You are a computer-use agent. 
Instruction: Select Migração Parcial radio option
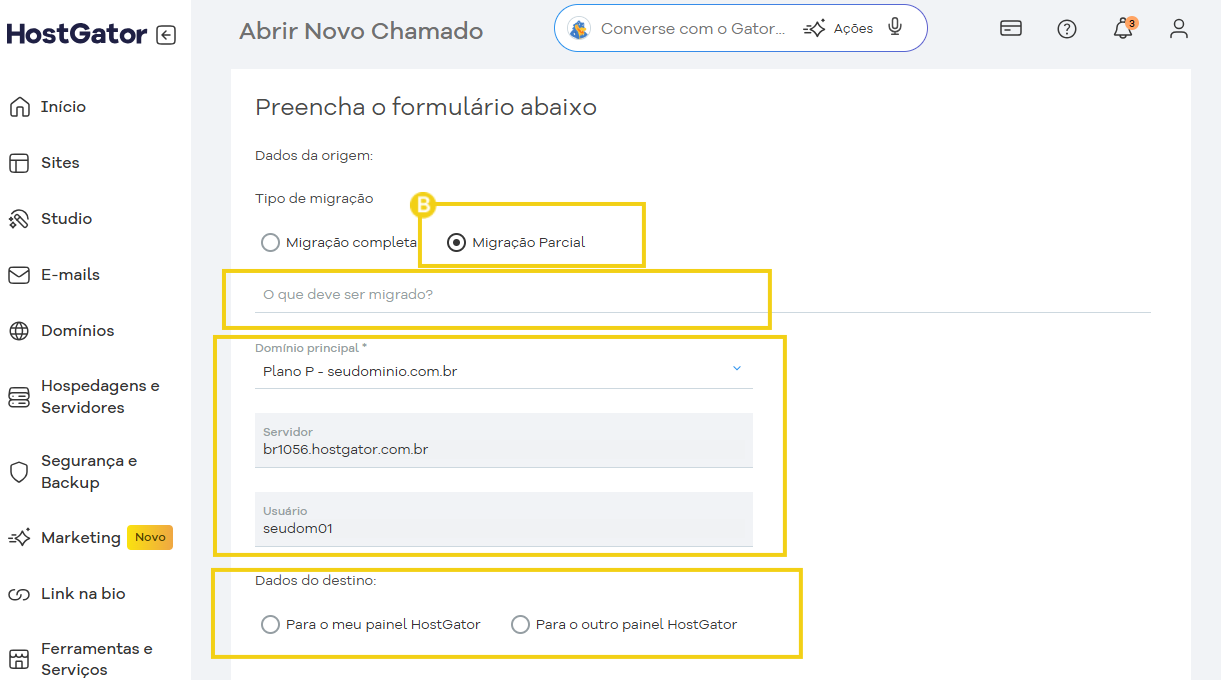457,243
